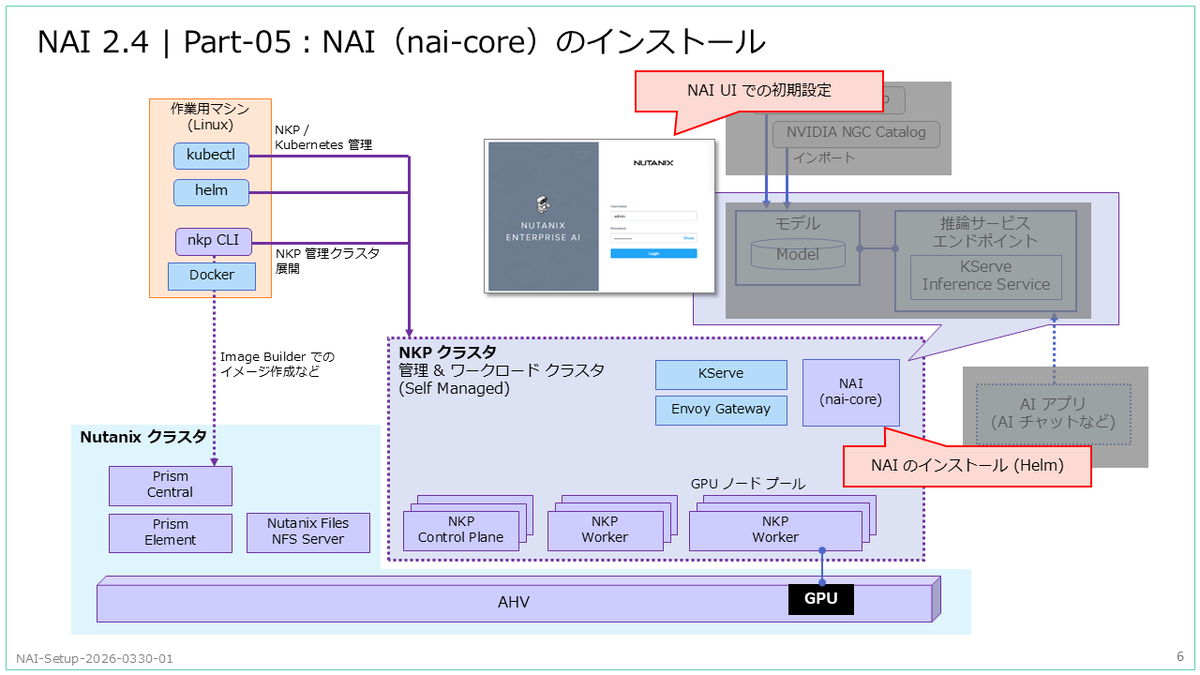
Task: Click the 'モデル' heading above the Model cylinder
Action: [x=798, y=223]
